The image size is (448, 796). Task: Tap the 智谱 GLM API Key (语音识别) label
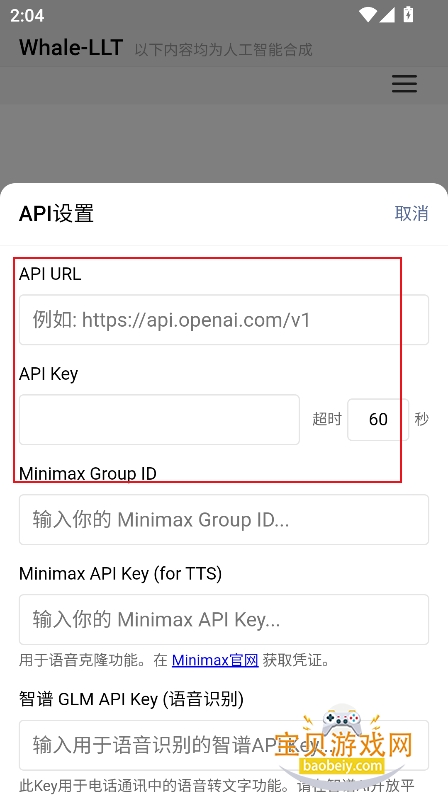132,699
